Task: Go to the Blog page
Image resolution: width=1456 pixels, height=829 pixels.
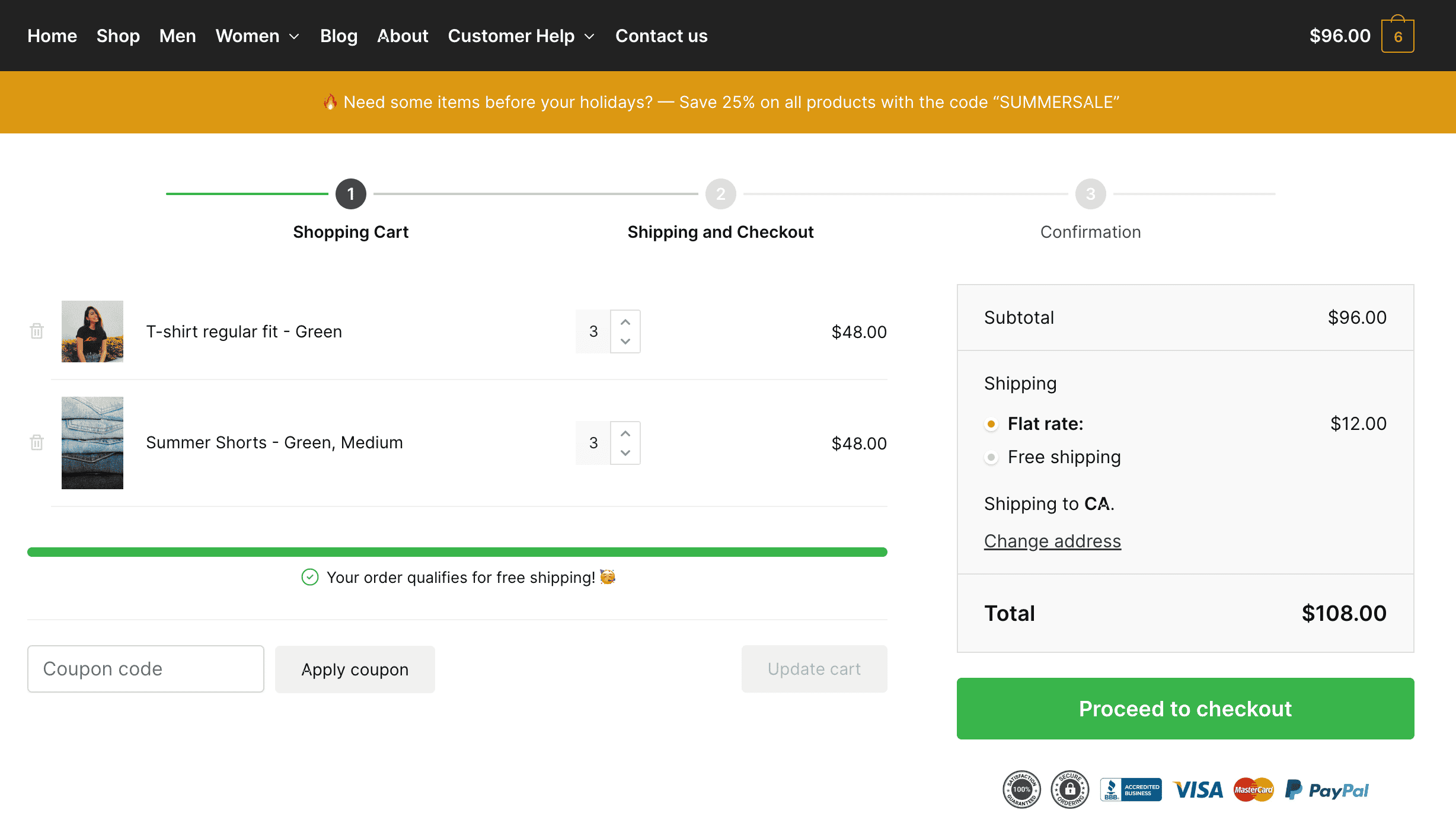Action: tap(339, 36)
